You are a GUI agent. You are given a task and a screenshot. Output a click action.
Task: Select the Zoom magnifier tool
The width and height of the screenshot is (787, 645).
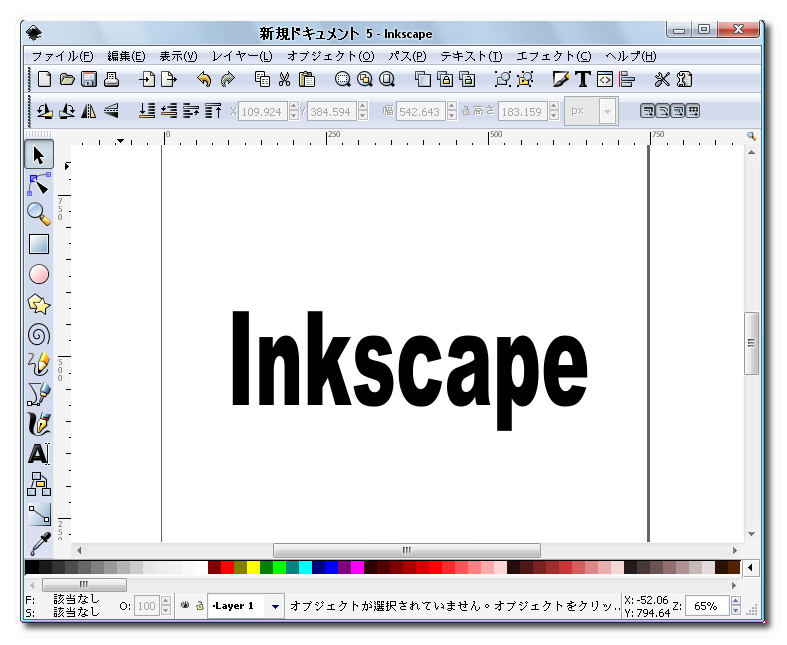39,214
